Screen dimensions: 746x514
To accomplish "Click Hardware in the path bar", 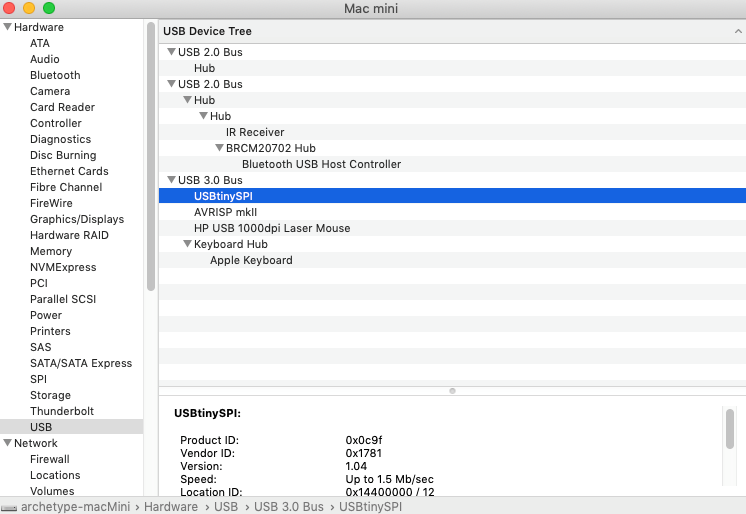I will (171, 507).
